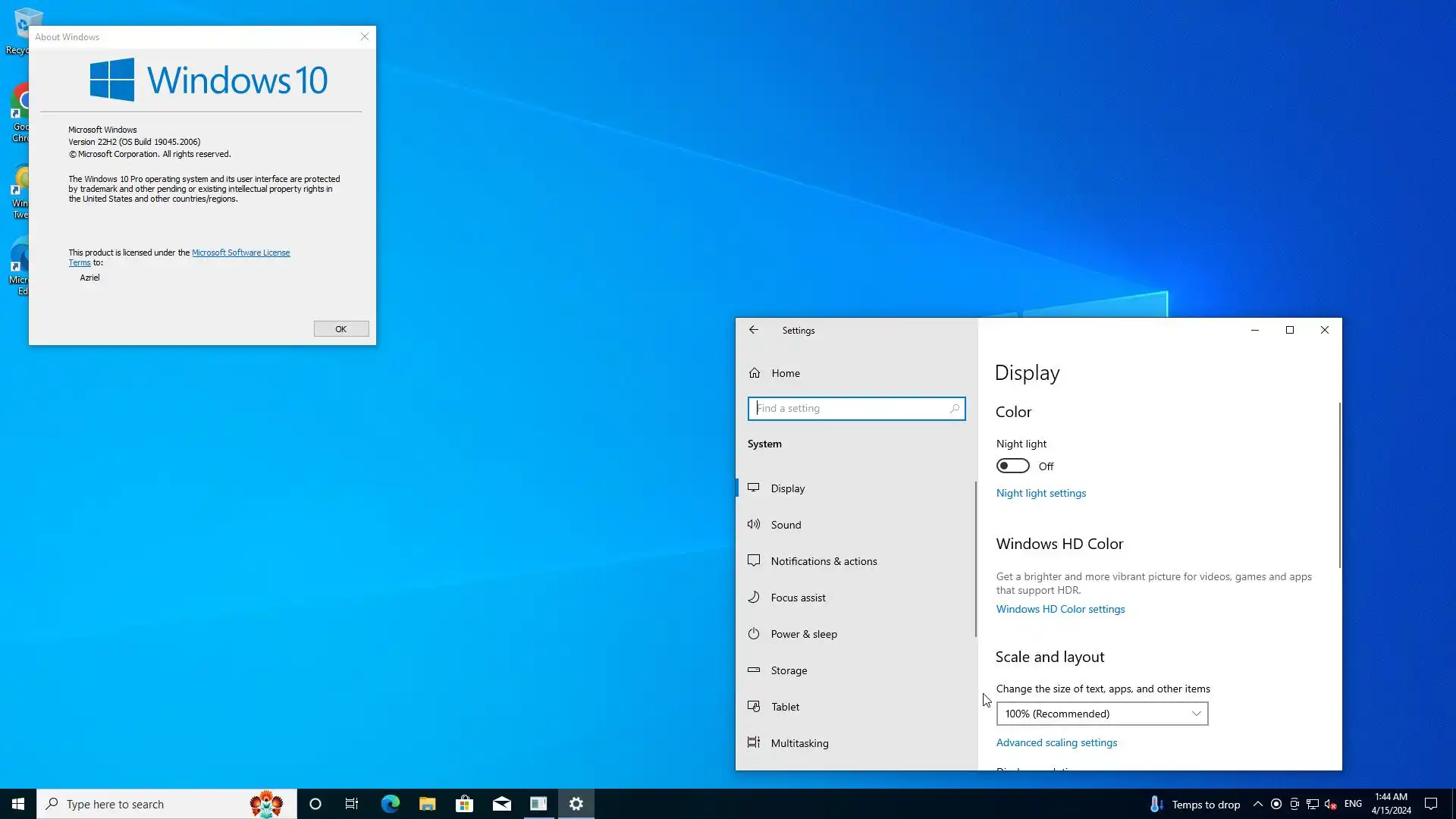The image size is (1456, 819).
Task: Open the Mail app on taskbar
Action: pos(501,804)
